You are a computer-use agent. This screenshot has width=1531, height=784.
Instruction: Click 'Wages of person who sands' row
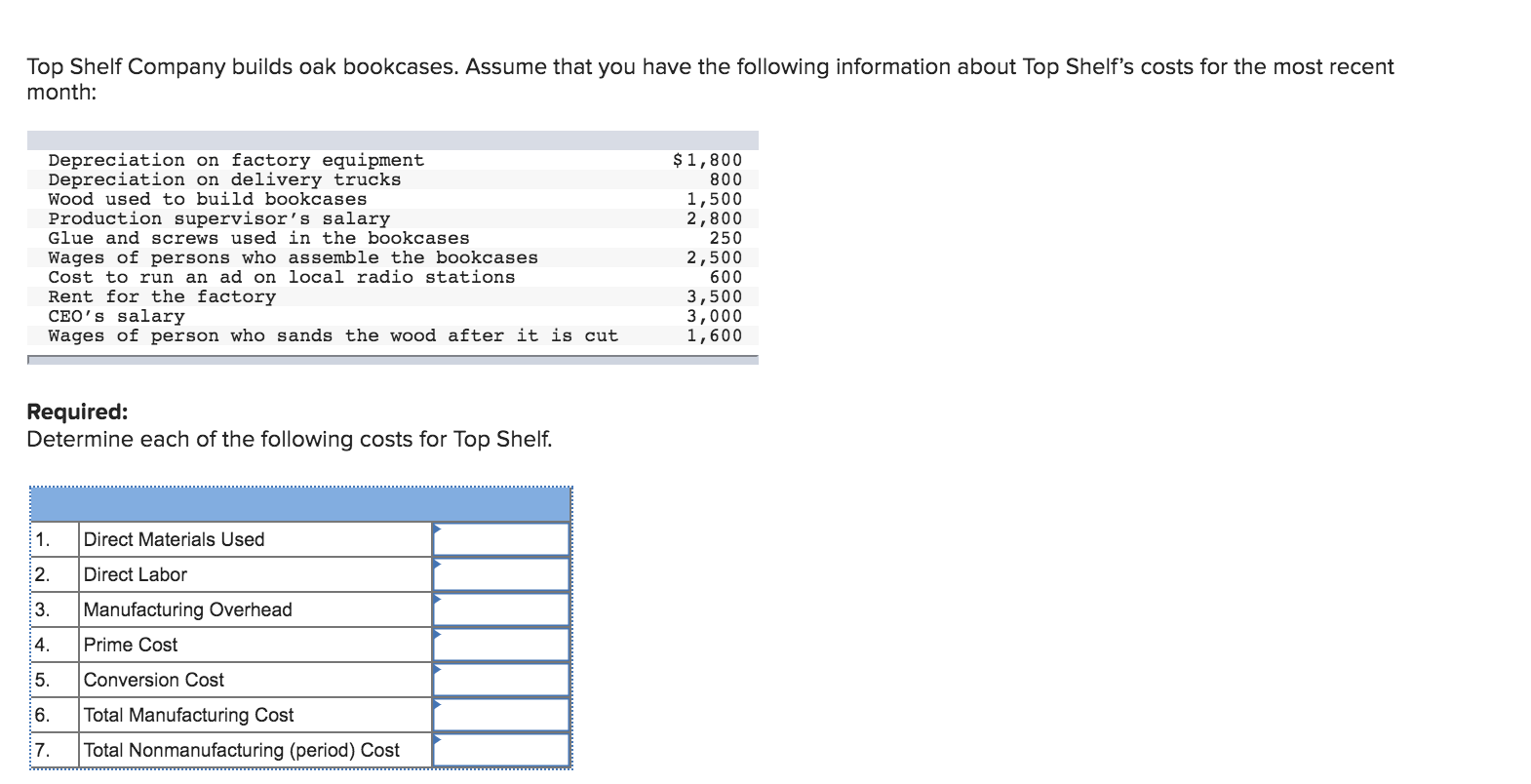click(334, 335)
